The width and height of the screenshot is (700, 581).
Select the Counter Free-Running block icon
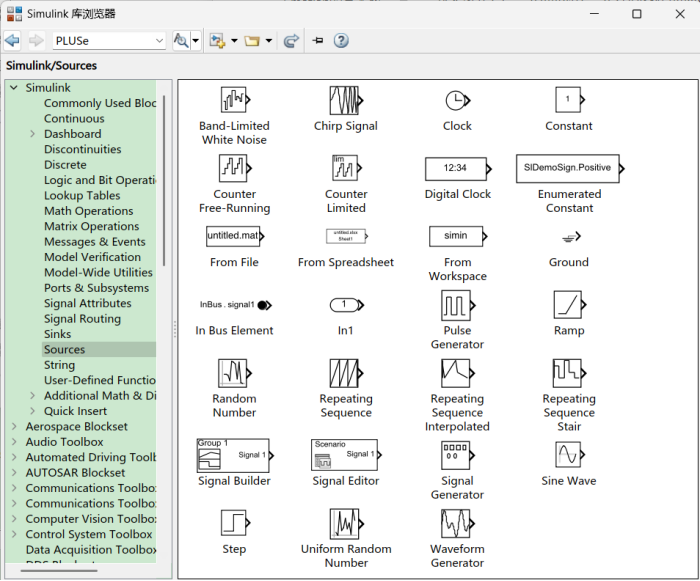pyautogui.click(x=235, y=168)
